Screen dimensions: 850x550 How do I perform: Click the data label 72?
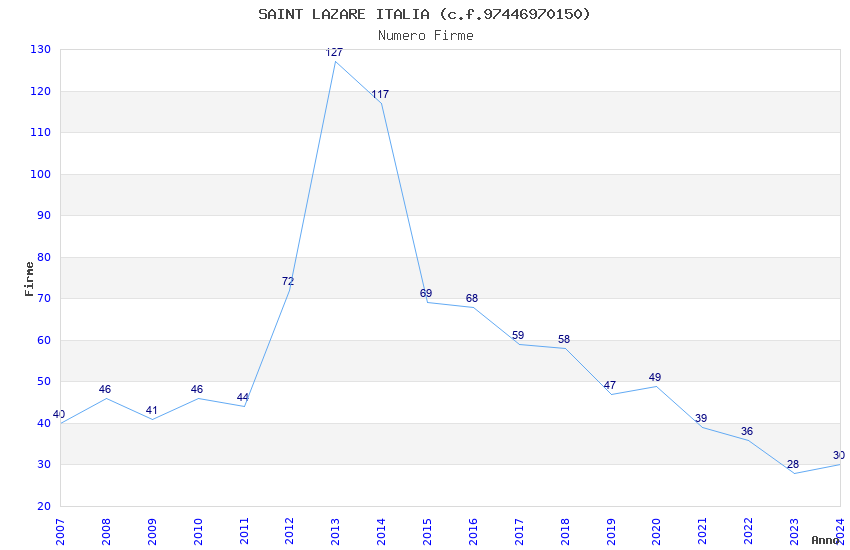click(288, 281)
